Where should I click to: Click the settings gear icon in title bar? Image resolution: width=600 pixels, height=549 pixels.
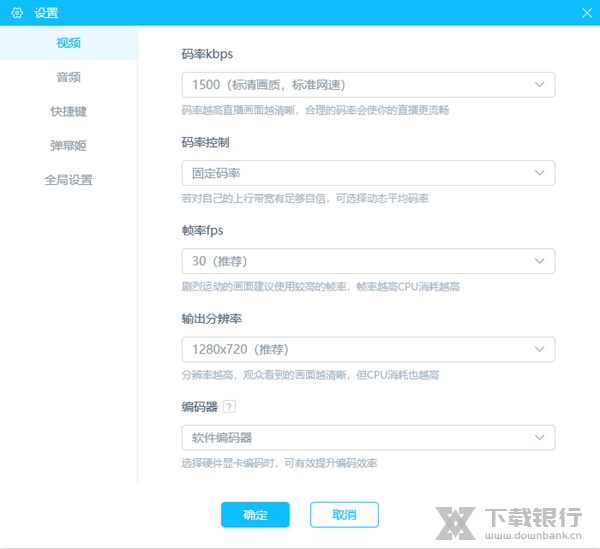pos(16,13)
